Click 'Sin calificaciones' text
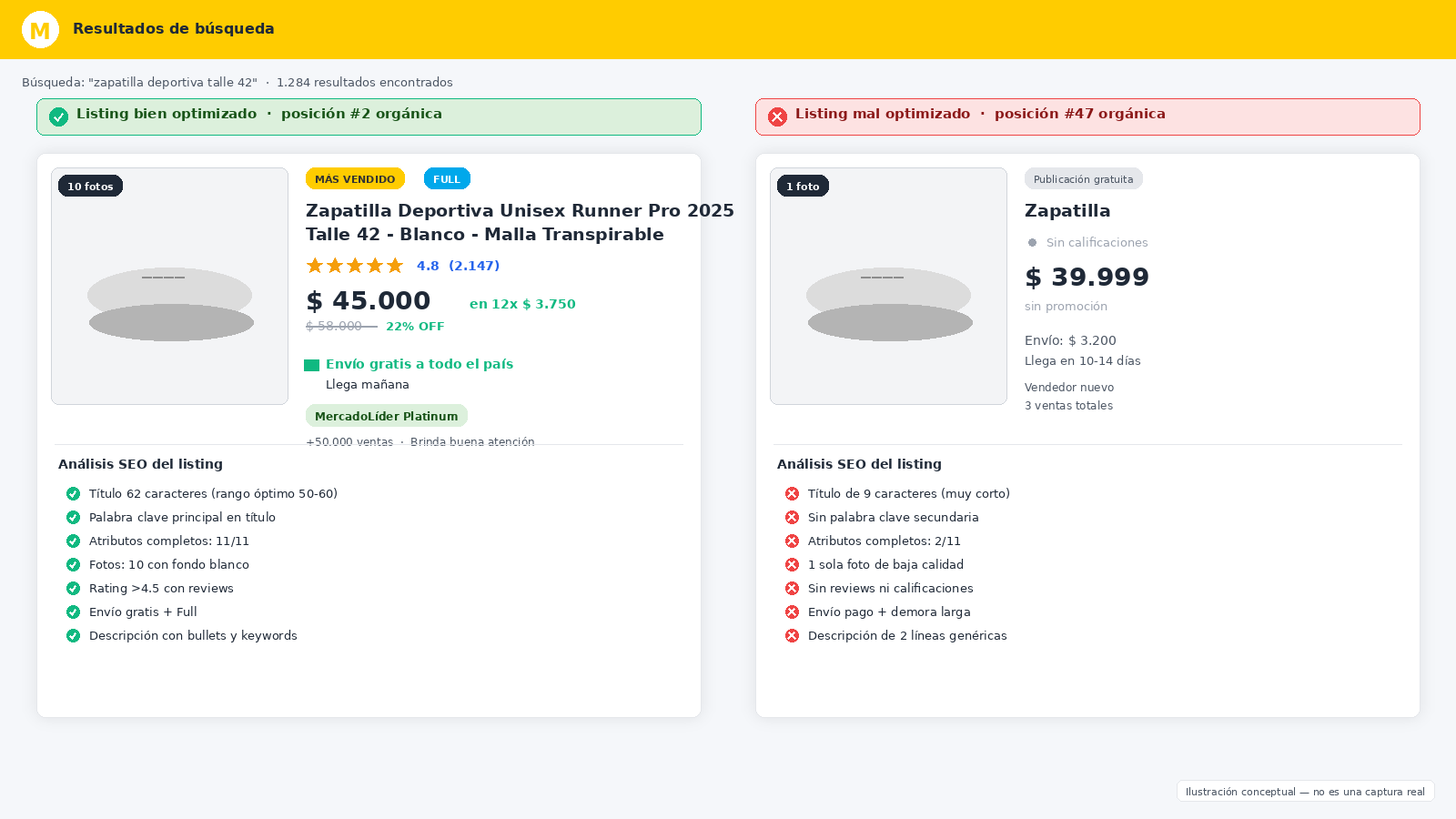 pos(1097,242)
